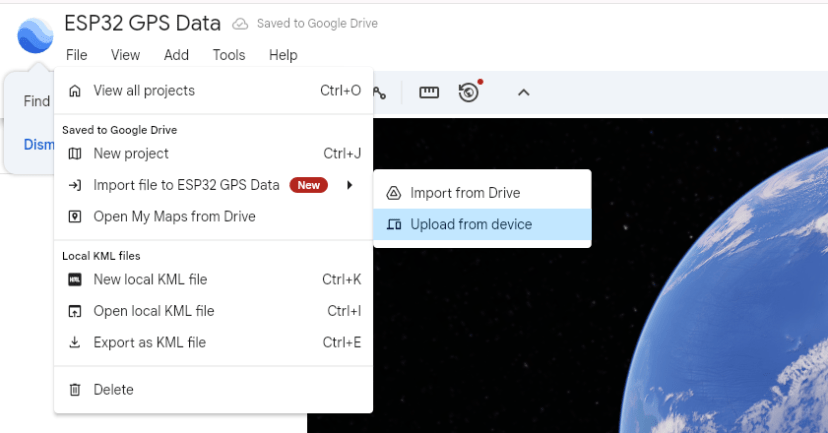Click the partially hidden path drawing tool
The width and height of the screenshot is (828, 433).
(380, 92)
